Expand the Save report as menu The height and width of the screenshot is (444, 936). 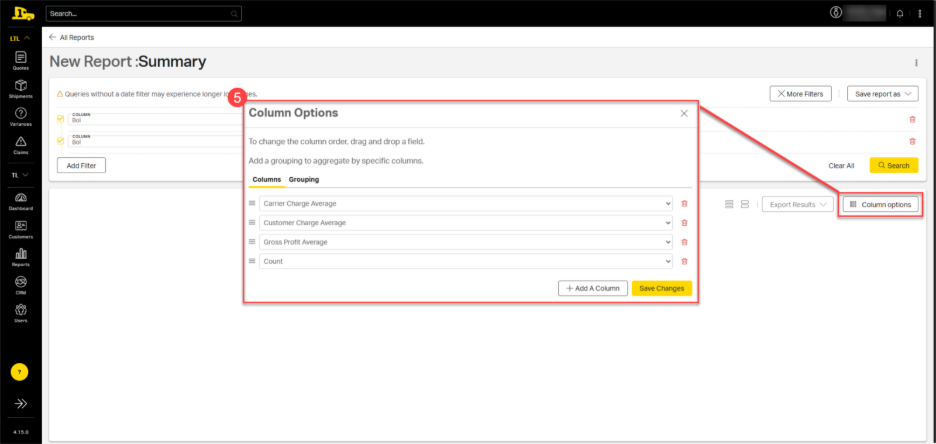coord(882,94)
